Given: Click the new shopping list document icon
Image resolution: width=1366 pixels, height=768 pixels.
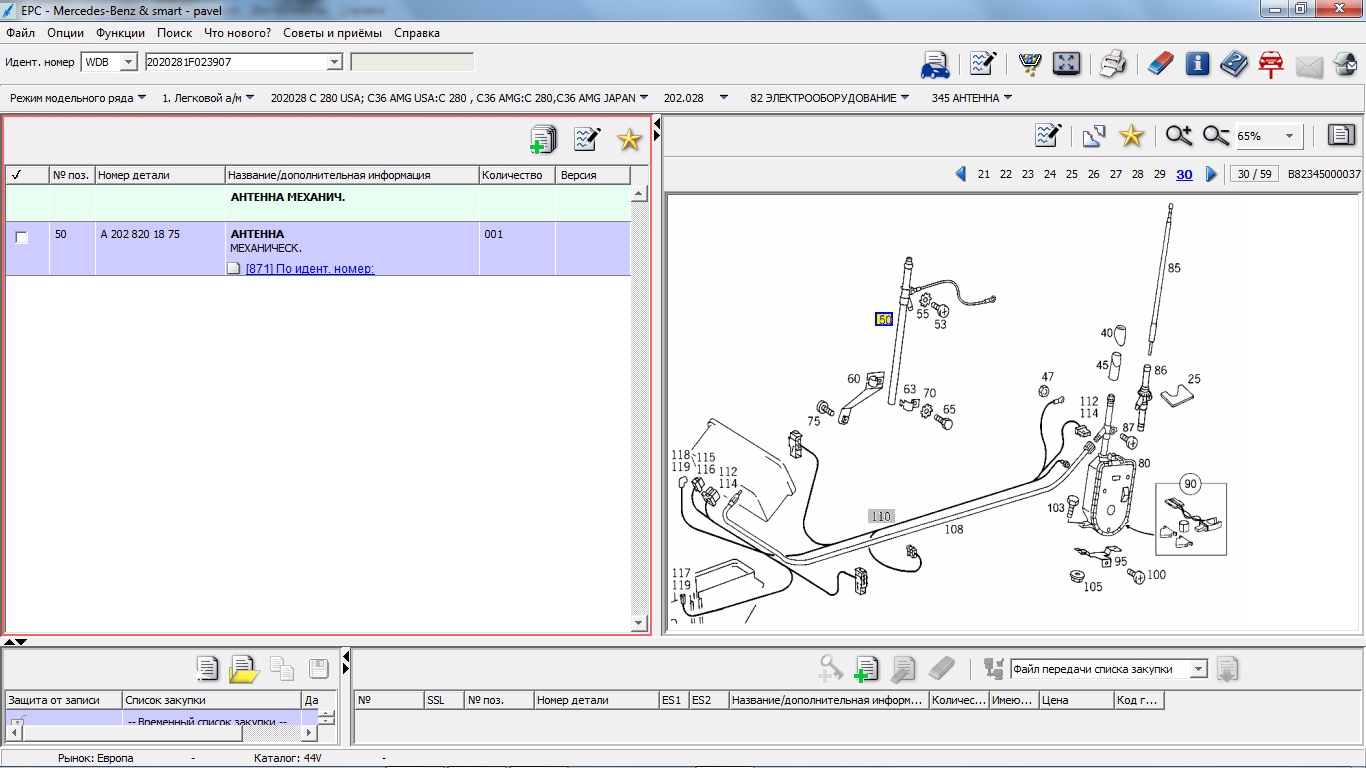Looking at the screenshot, I should click(207, 669).
